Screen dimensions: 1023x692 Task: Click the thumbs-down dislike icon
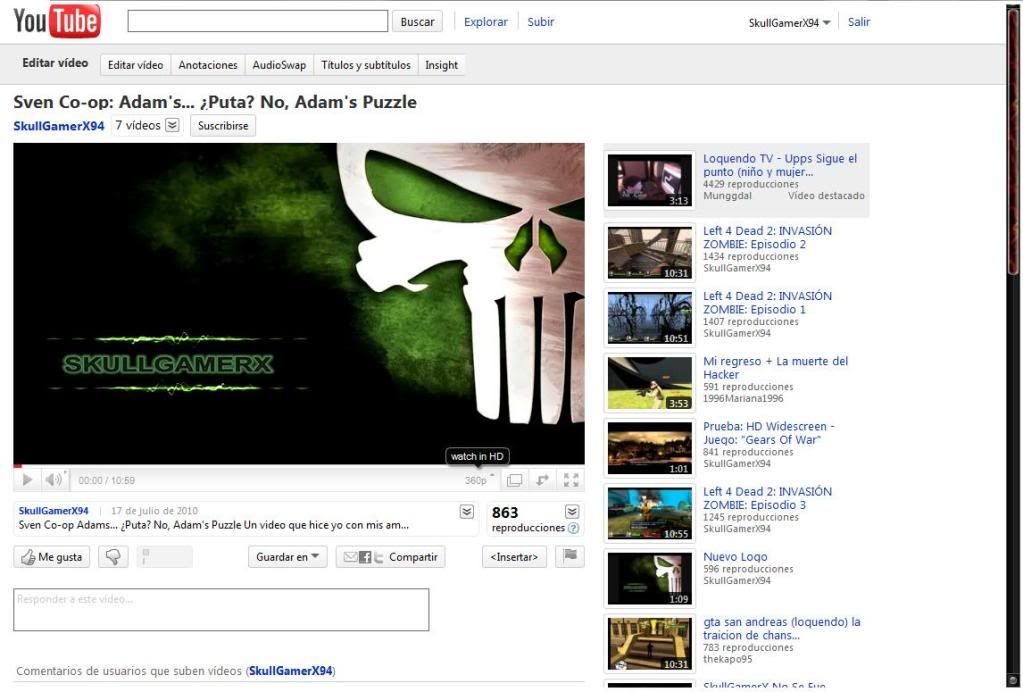pos(113,557)
